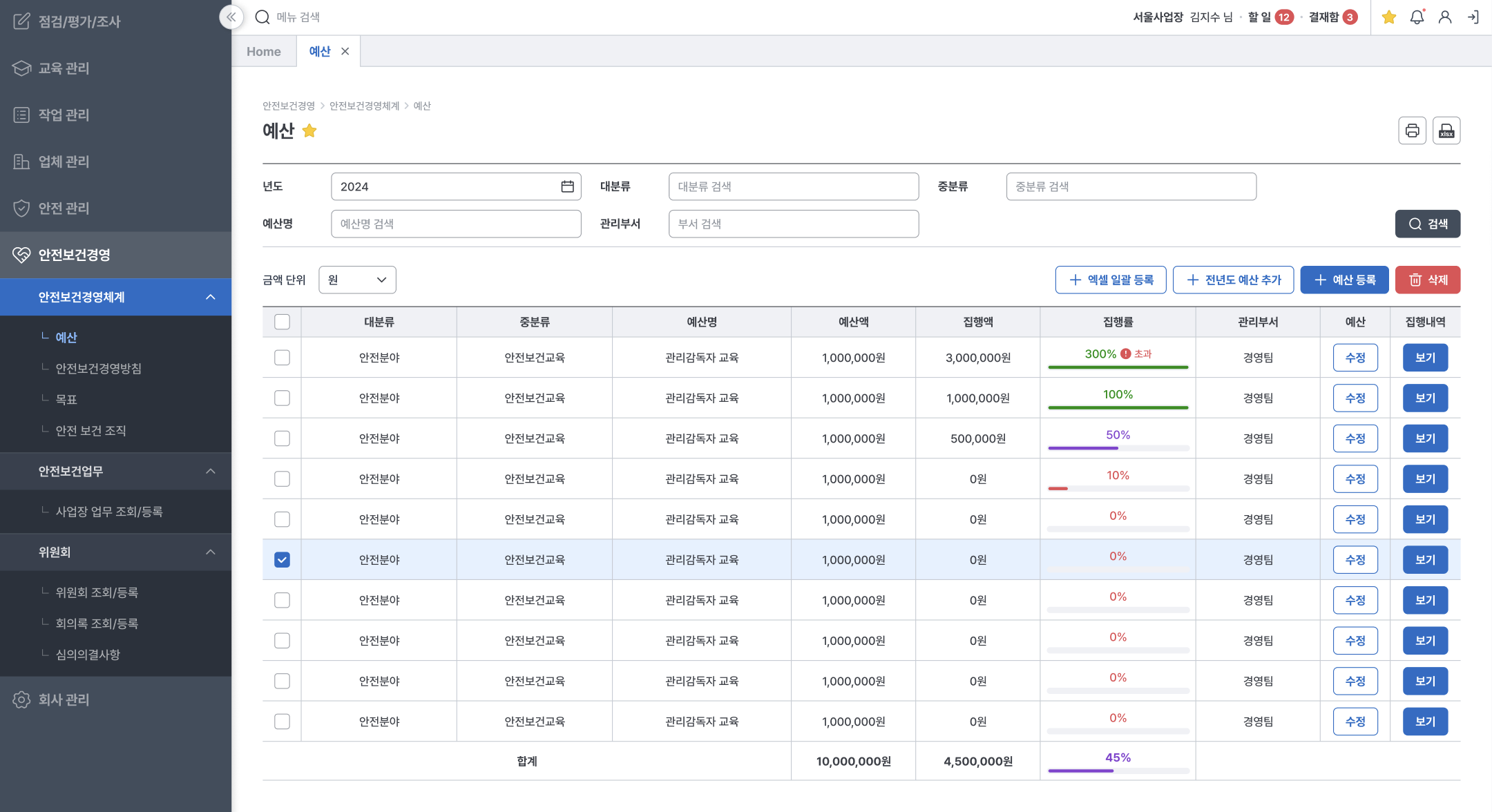The image size is (1492, 812).
Task: Open 안전보건경영방침 in the sidebar
Action: [x=98, y=368]
